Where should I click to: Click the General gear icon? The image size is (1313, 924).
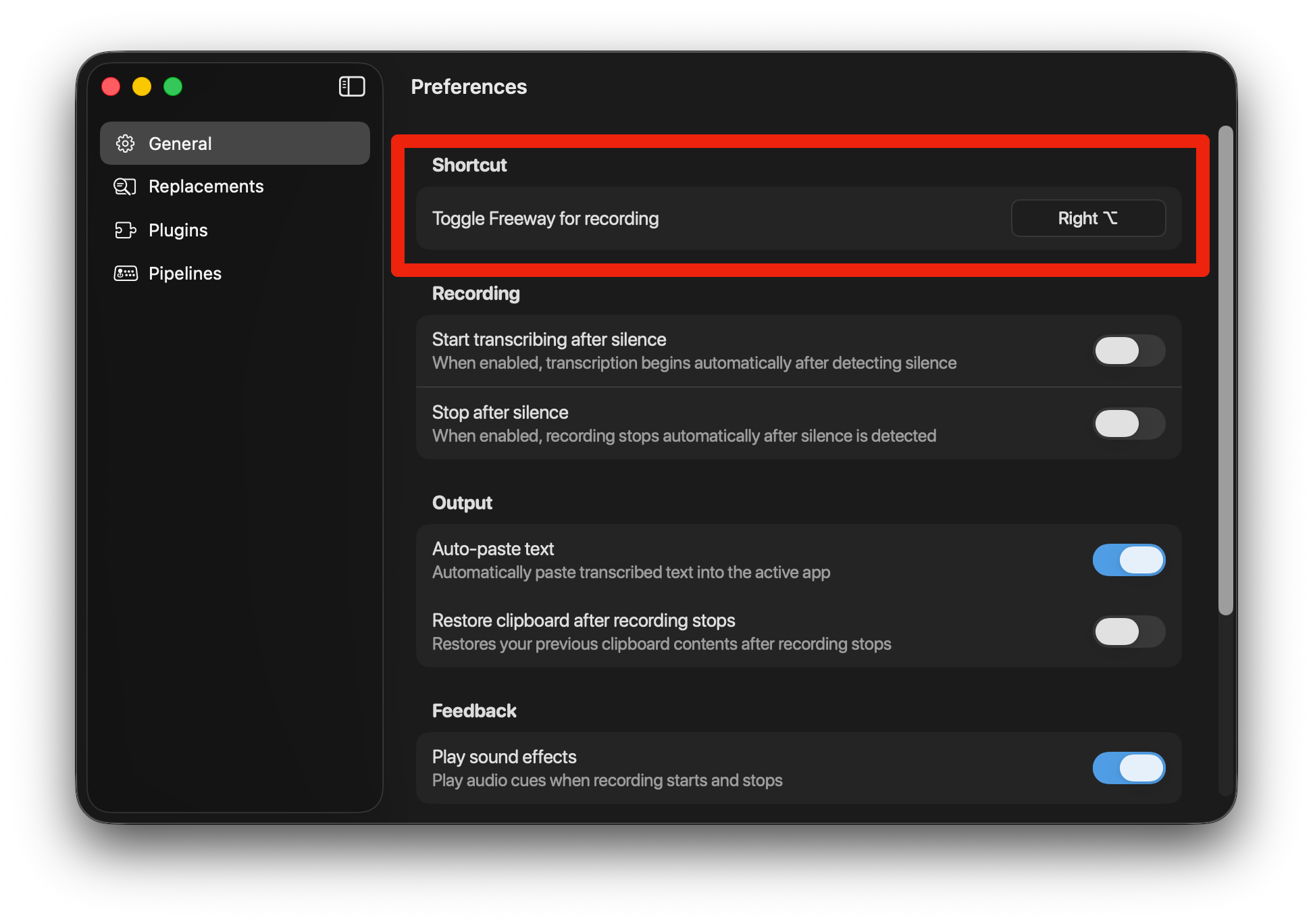click(125, 143)
